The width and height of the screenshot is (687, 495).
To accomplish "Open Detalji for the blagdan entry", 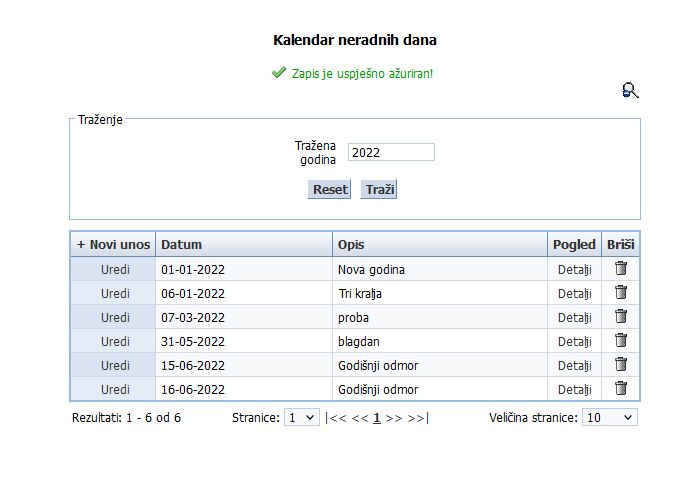I will pos(574,342).
